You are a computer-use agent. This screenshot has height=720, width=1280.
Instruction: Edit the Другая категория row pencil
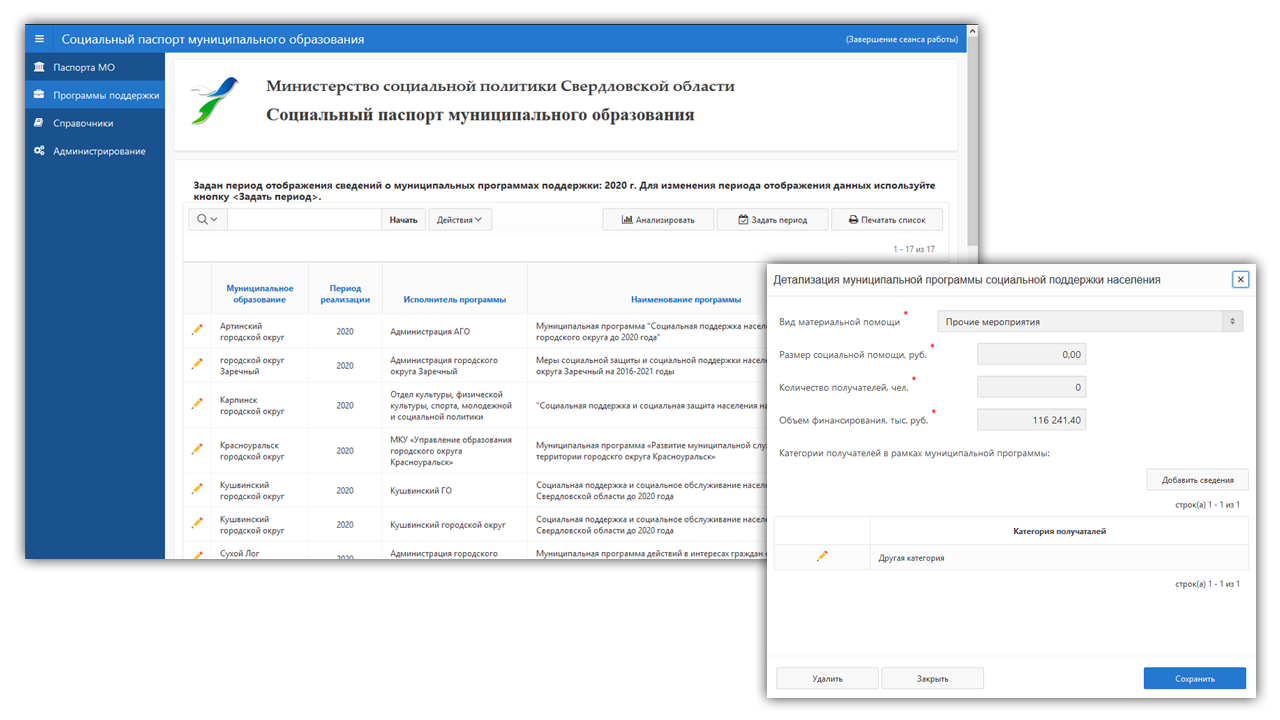[822, 556]
